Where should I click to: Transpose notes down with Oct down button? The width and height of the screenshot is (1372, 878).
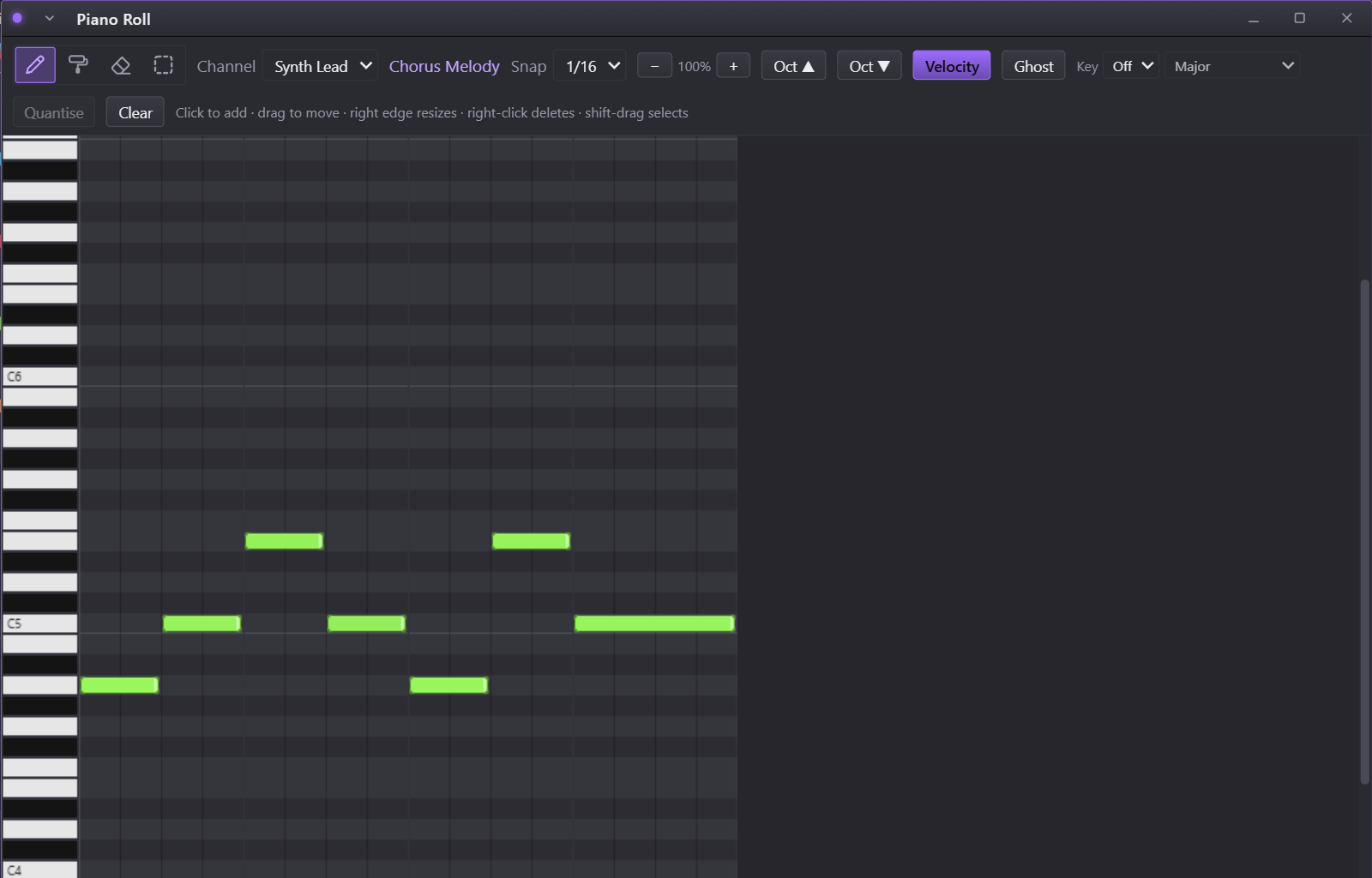click(x=869, y=66)
